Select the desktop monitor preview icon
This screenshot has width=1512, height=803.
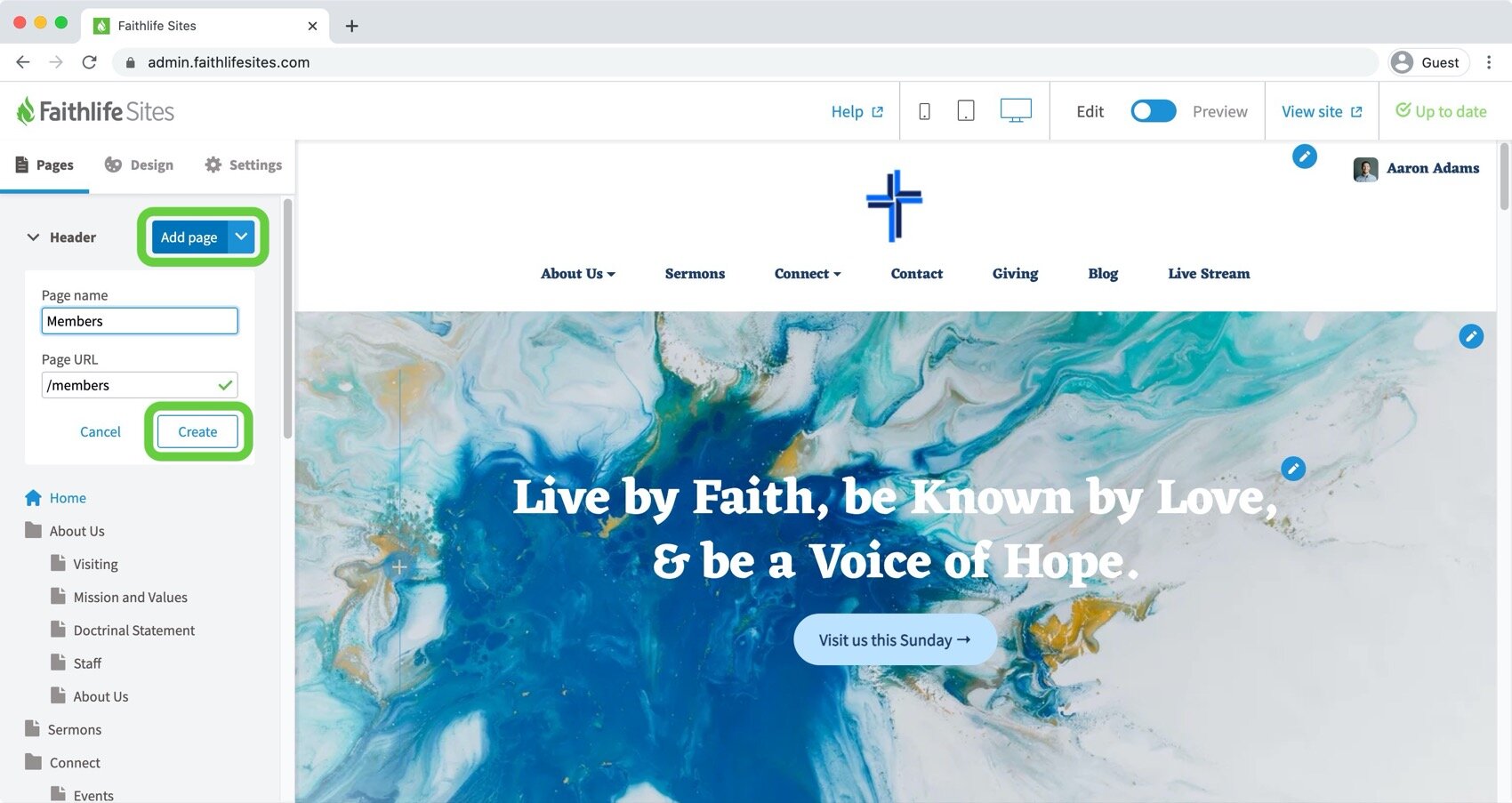pos(1016,111)
